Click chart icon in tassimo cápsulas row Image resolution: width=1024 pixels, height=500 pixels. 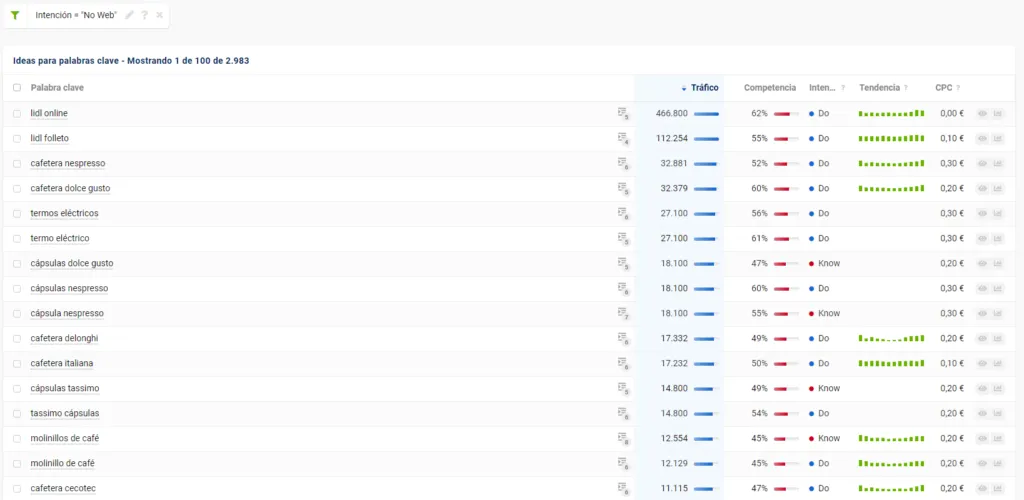coord(997,413)
